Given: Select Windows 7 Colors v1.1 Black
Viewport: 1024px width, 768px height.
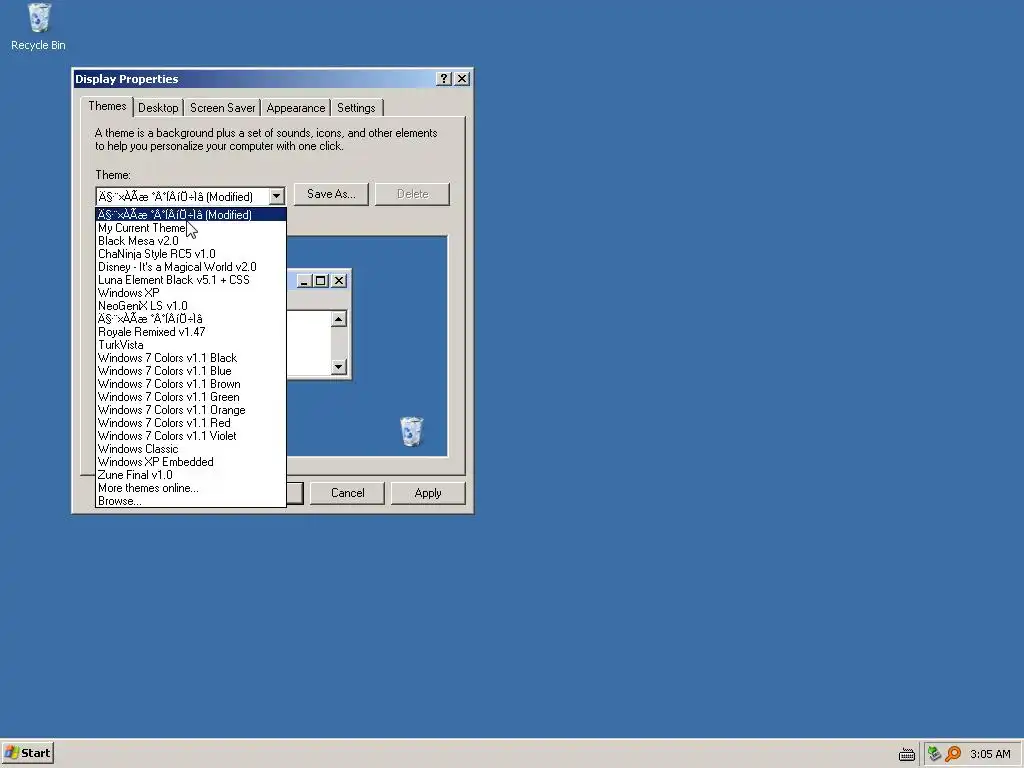Looking at the screenshot, I should (x=191, y=358).
